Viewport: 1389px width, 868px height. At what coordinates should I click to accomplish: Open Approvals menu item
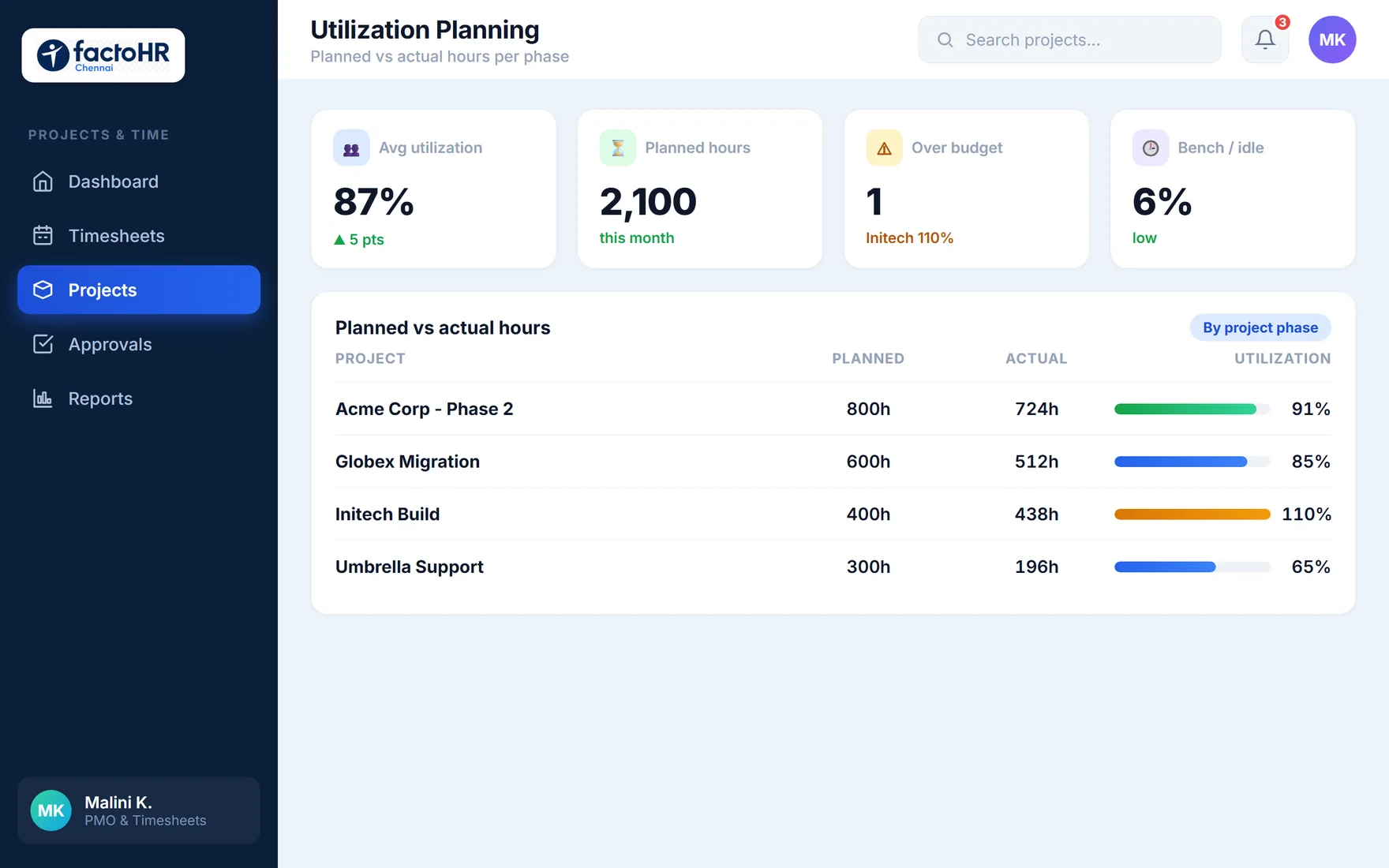139,344
